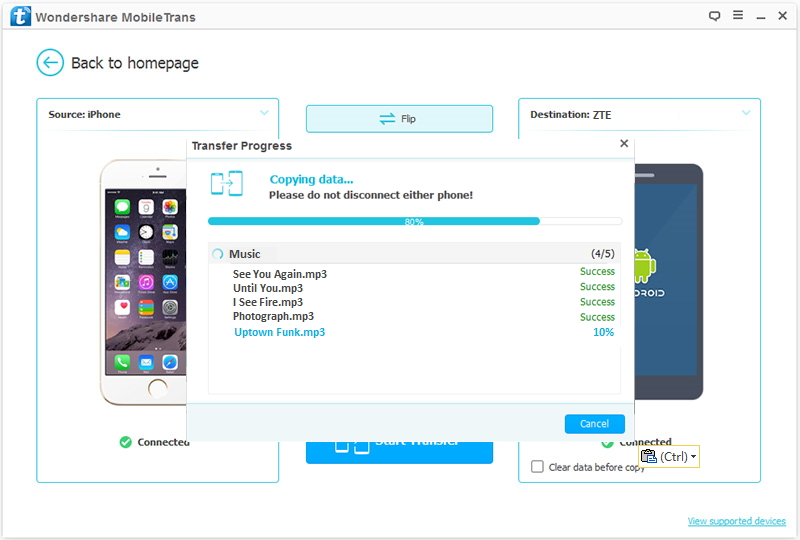Click the Transfer Progress dialog title
The image size is (800, 540).
pos(242,146)
